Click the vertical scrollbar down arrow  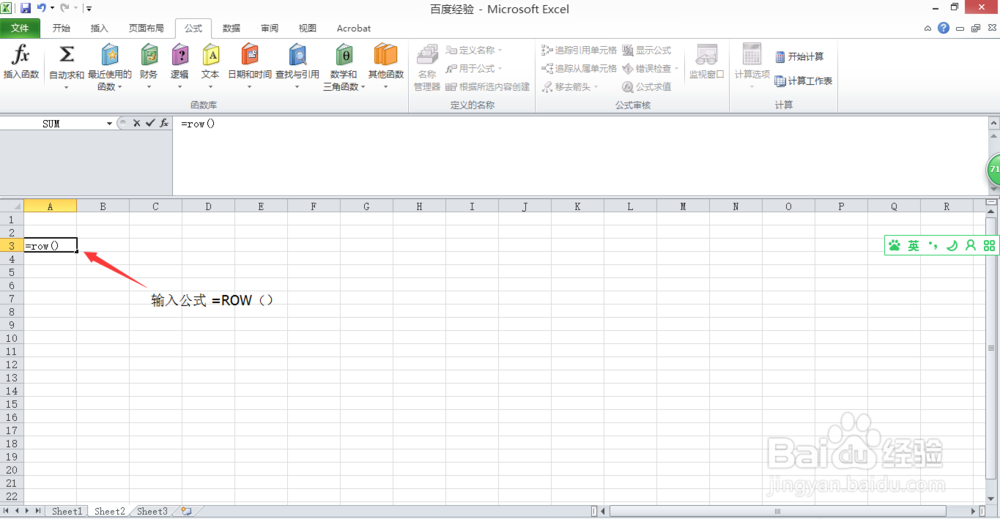click(990, 499)
